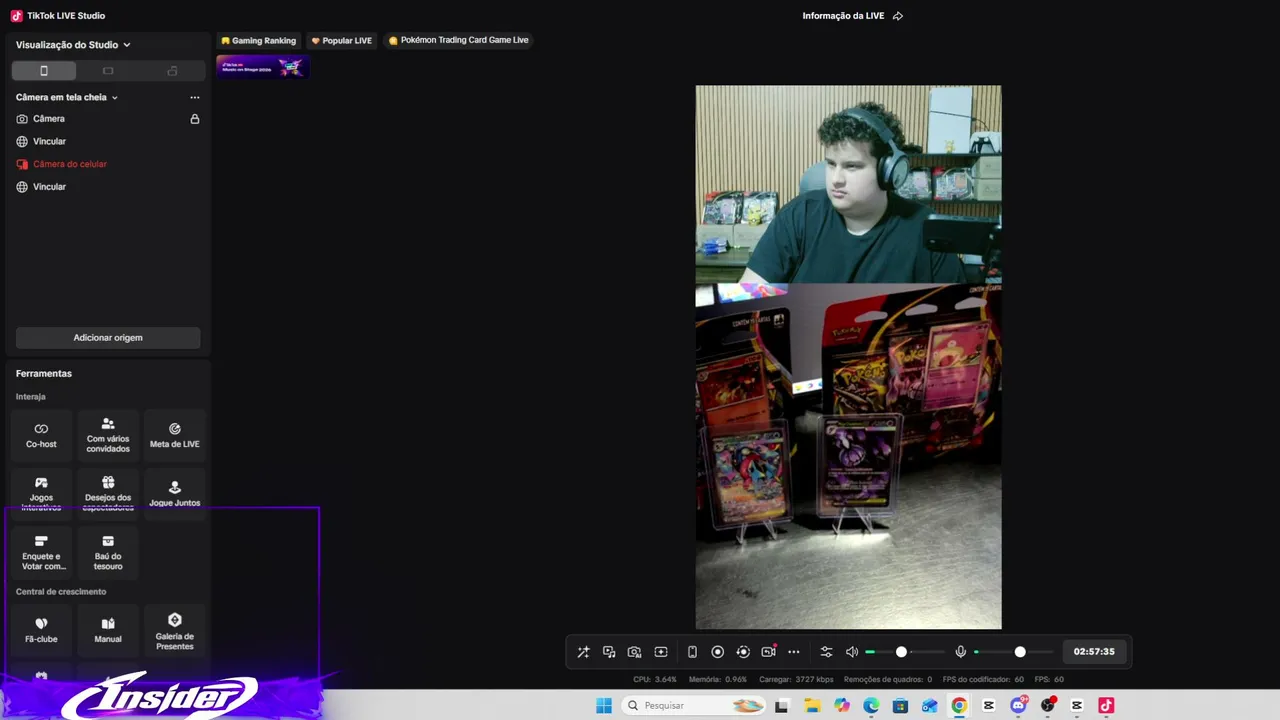
Task: Open the Com vários convidados tool
Action: coord(108,435)
